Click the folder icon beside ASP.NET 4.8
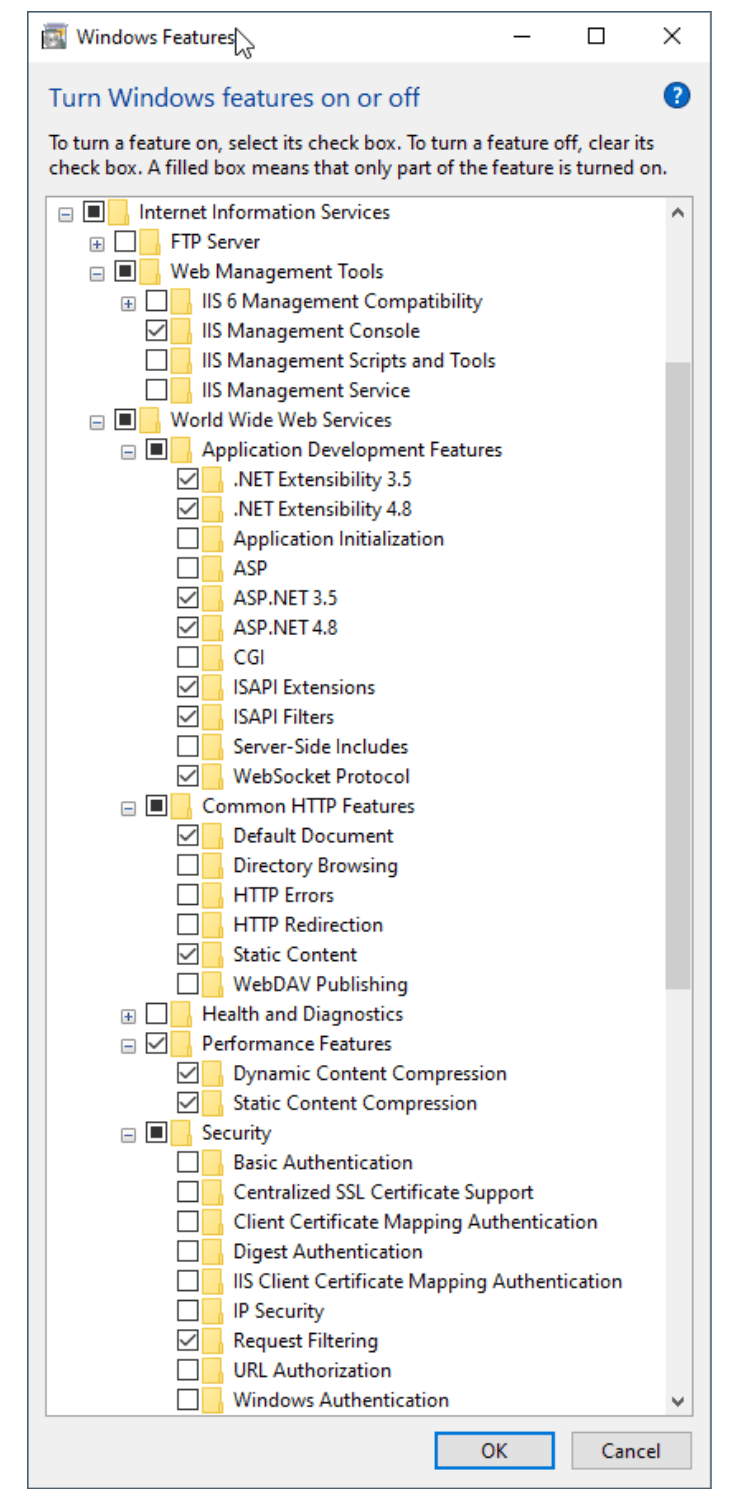The width and height of the screenshot is (741, 1504). pyautogui.click(x=212, y=628)
